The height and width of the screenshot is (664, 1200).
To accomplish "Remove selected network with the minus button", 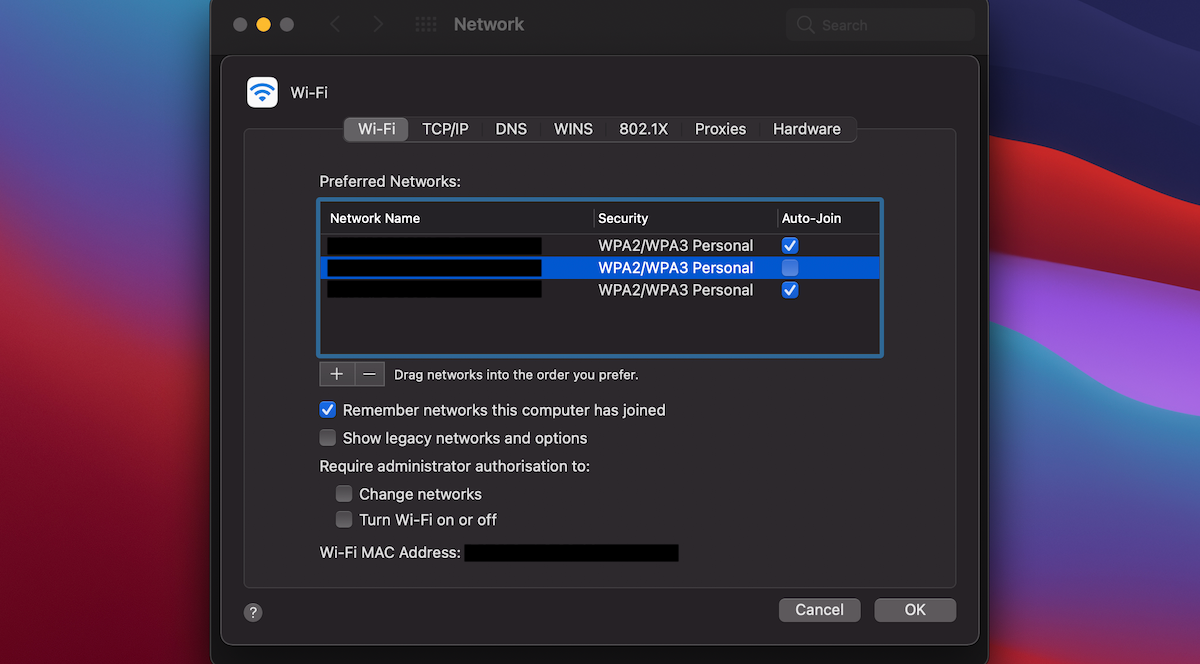I will [369, 373].
